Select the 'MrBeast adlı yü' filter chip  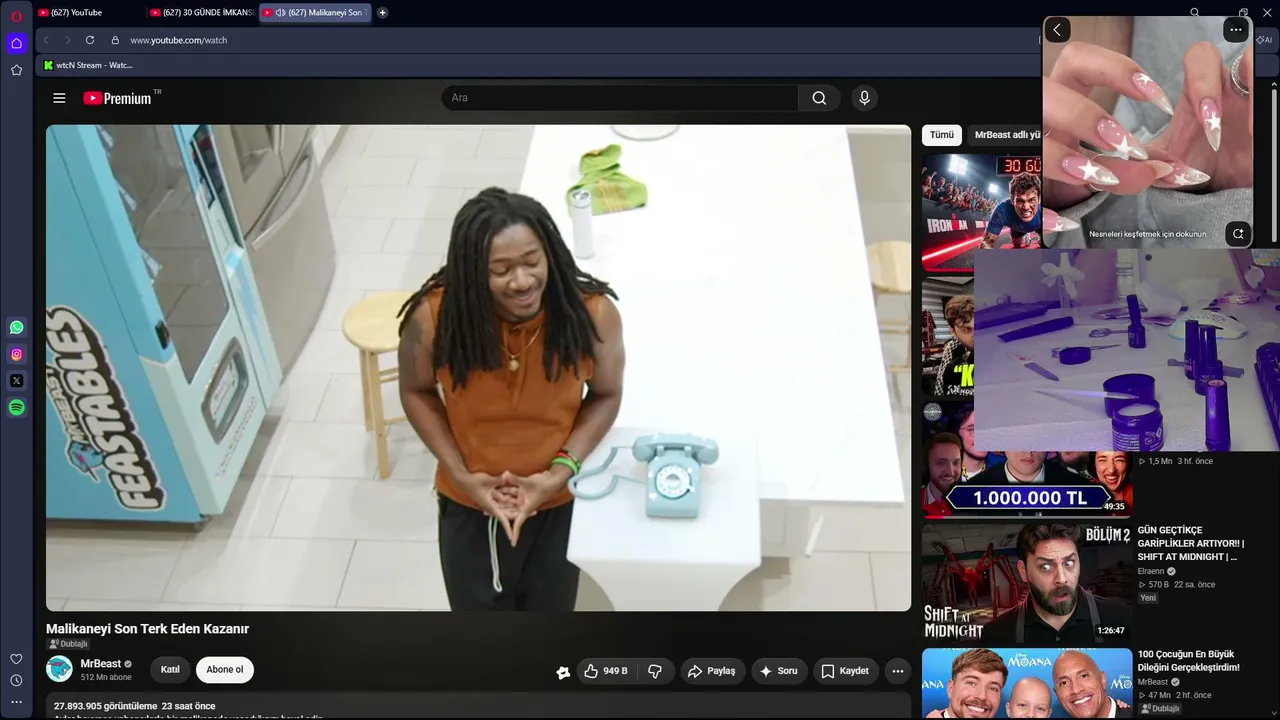click(1007, 135)
